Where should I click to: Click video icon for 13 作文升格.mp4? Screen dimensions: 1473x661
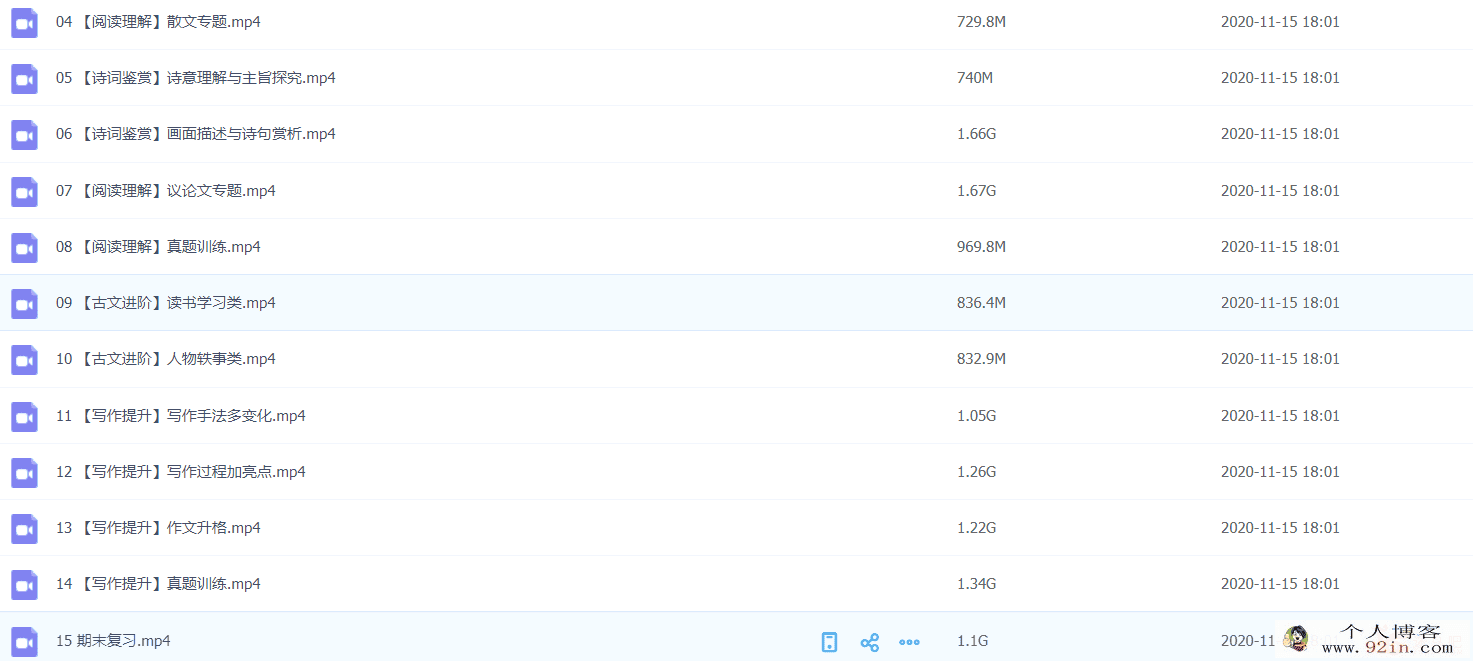click(x=24, y=528)
